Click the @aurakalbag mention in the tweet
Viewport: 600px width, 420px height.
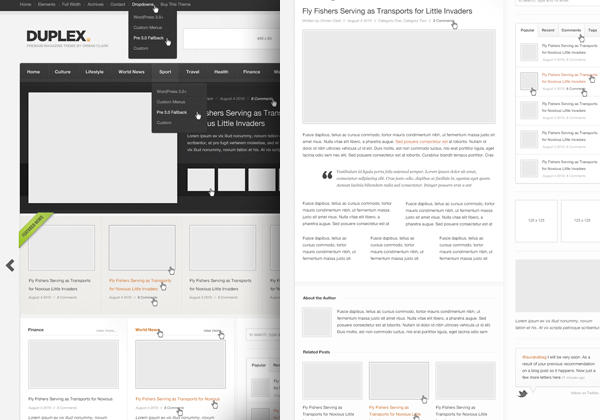pos(534,357)
